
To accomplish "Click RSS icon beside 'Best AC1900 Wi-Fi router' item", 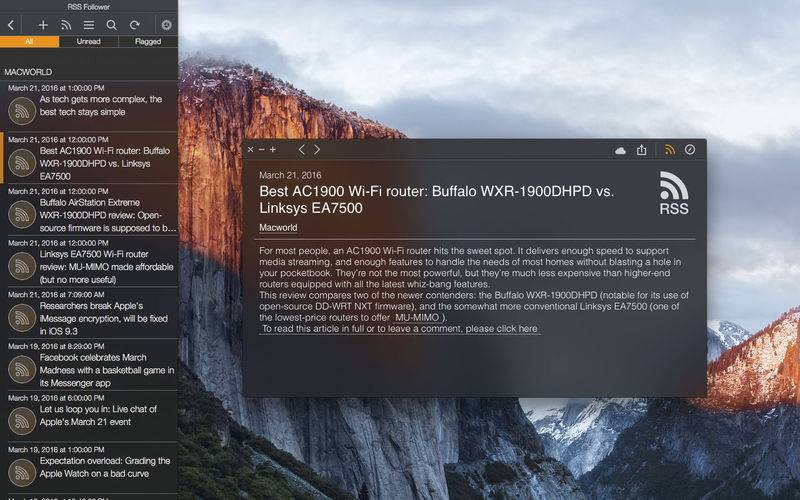I will coord(22,163).
